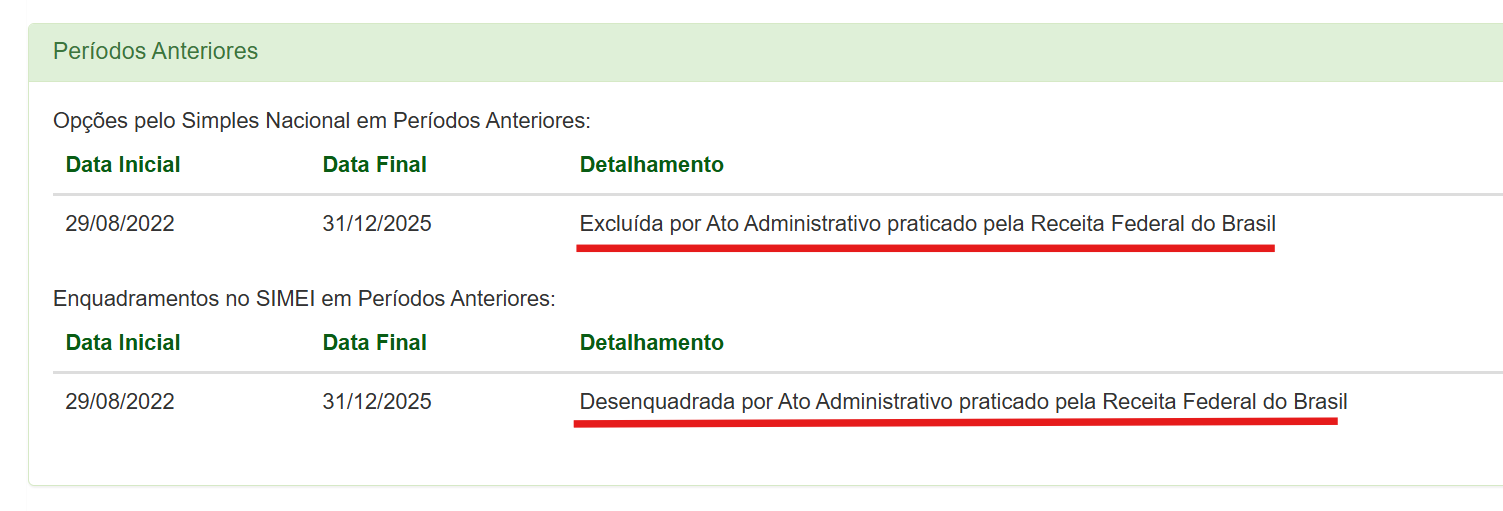The height and width of the screenshot is (511, 1503).
Task: Click Data Final header in SIMEI table
Action: 375,343
